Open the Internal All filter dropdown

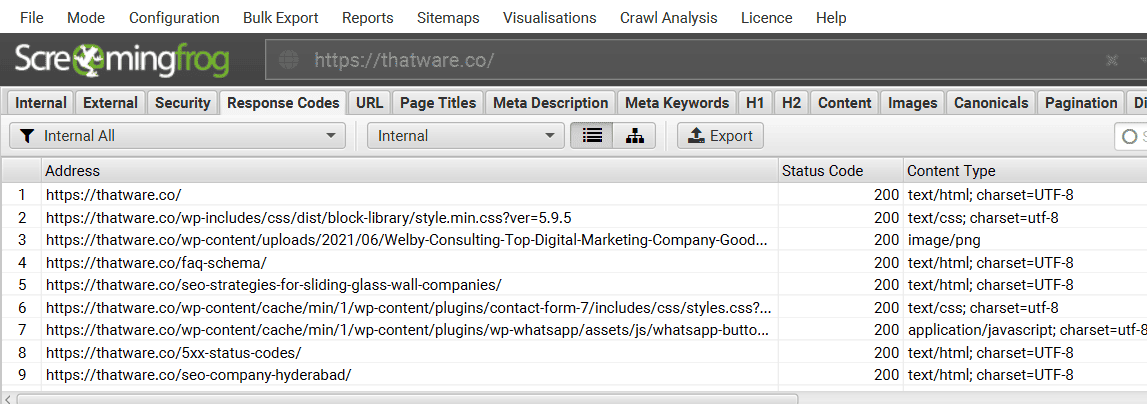click(x=177, y=136)
